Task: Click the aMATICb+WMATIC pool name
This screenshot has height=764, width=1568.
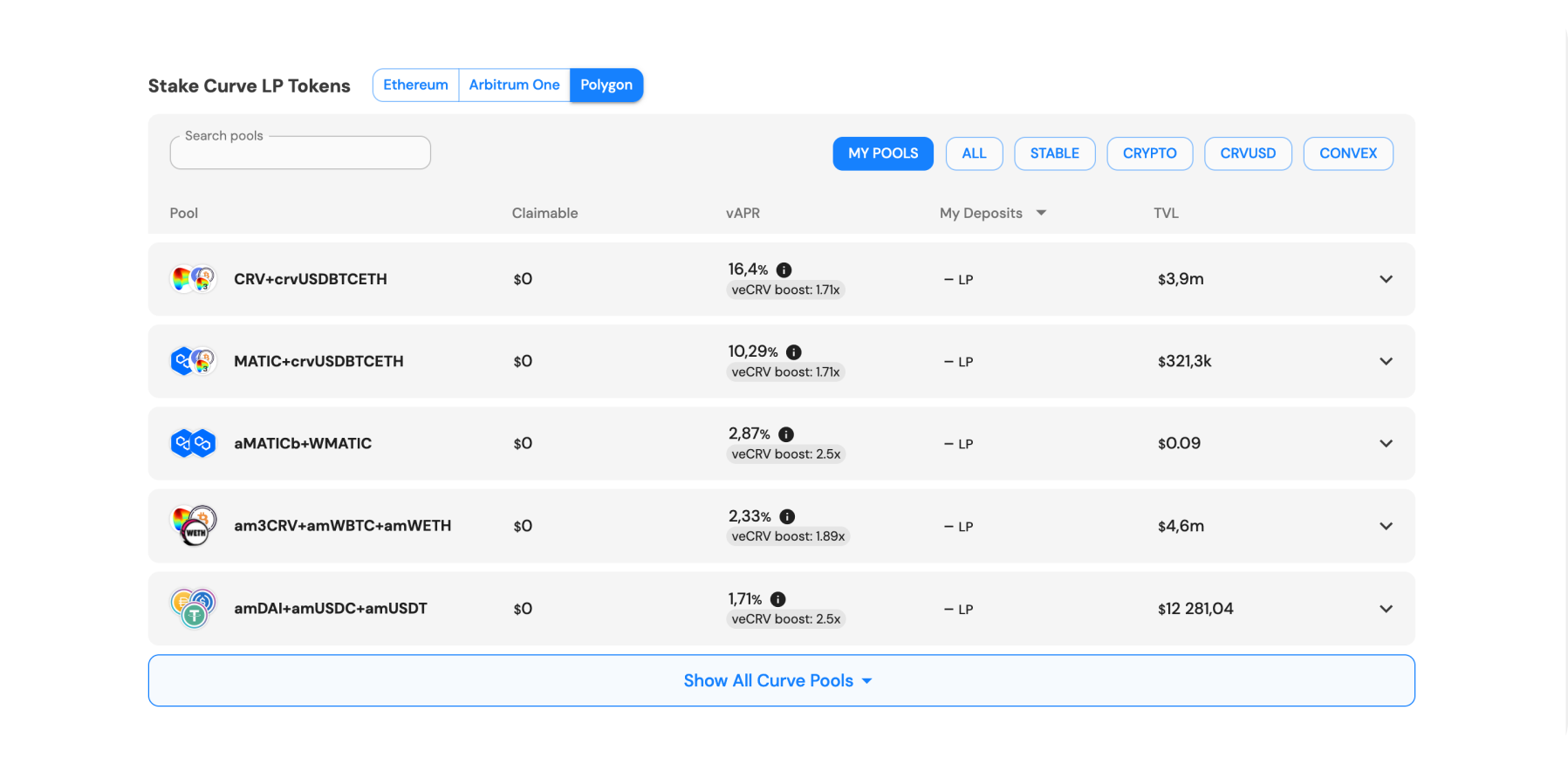Action: (303, 443)
